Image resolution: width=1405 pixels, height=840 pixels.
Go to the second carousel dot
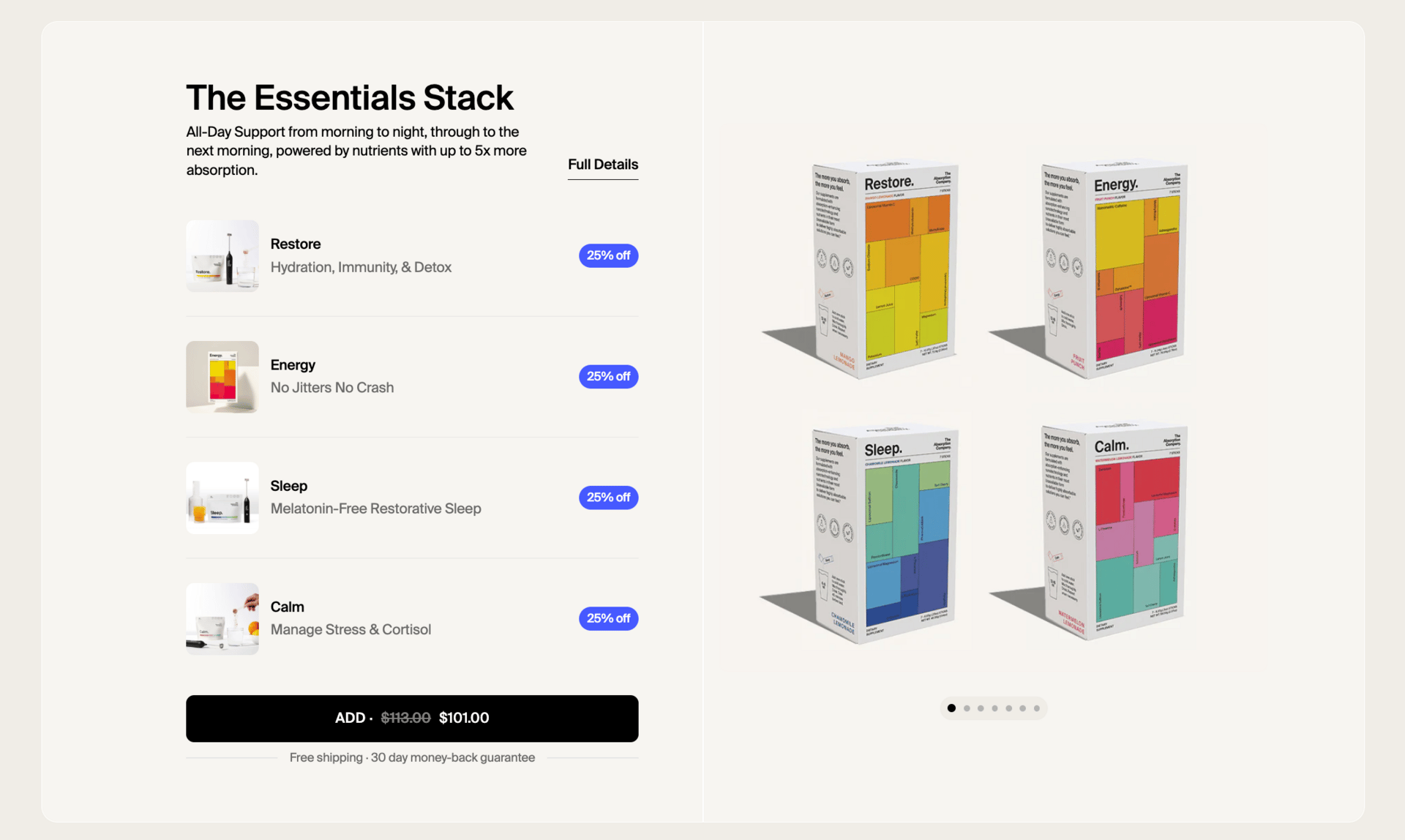coord(967,708)
